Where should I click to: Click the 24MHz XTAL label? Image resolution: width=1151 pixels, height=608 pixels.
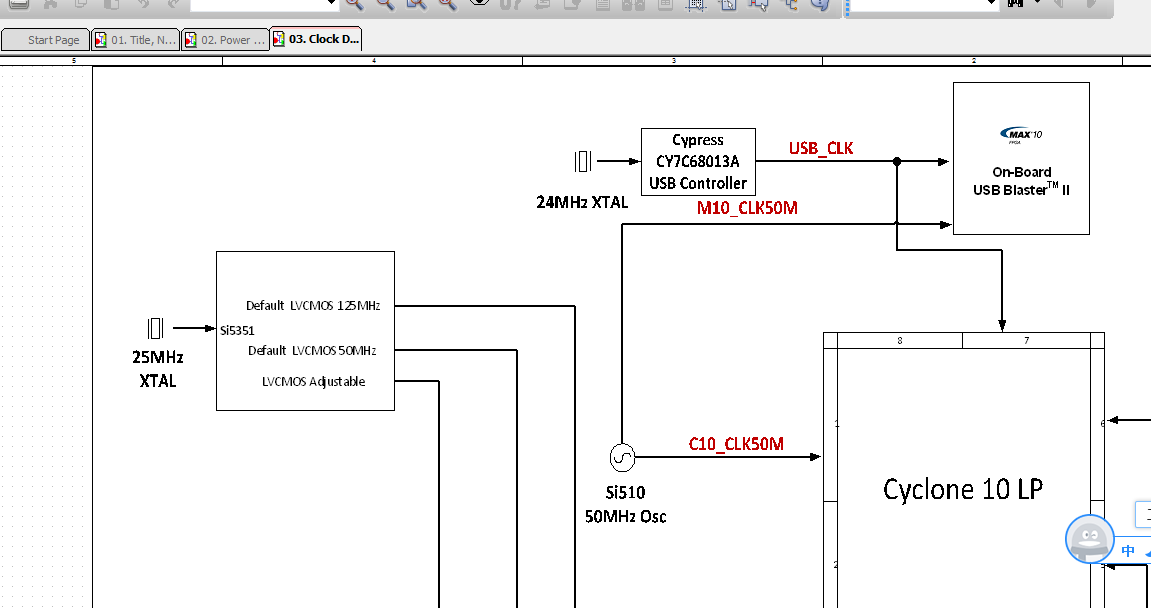[x=582, y=202]
